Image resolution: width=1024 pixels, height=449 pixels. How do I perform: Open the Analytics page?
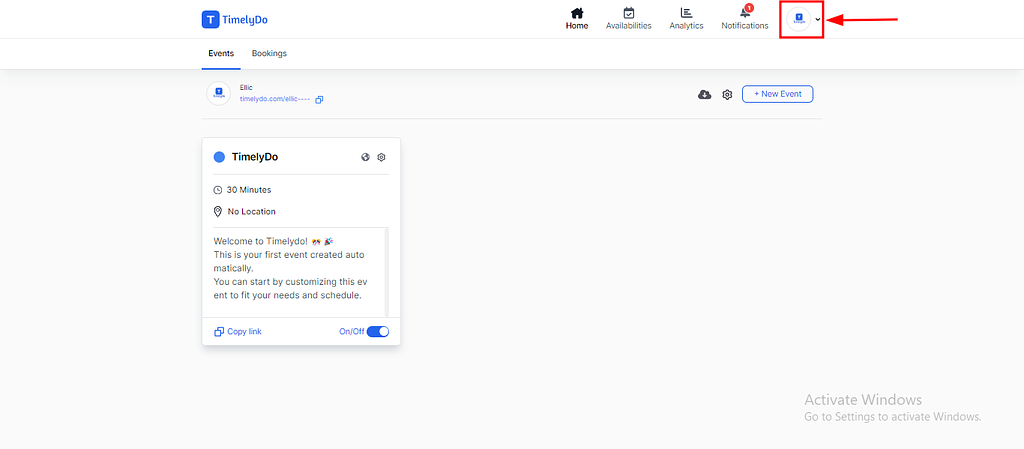point(686,19)
